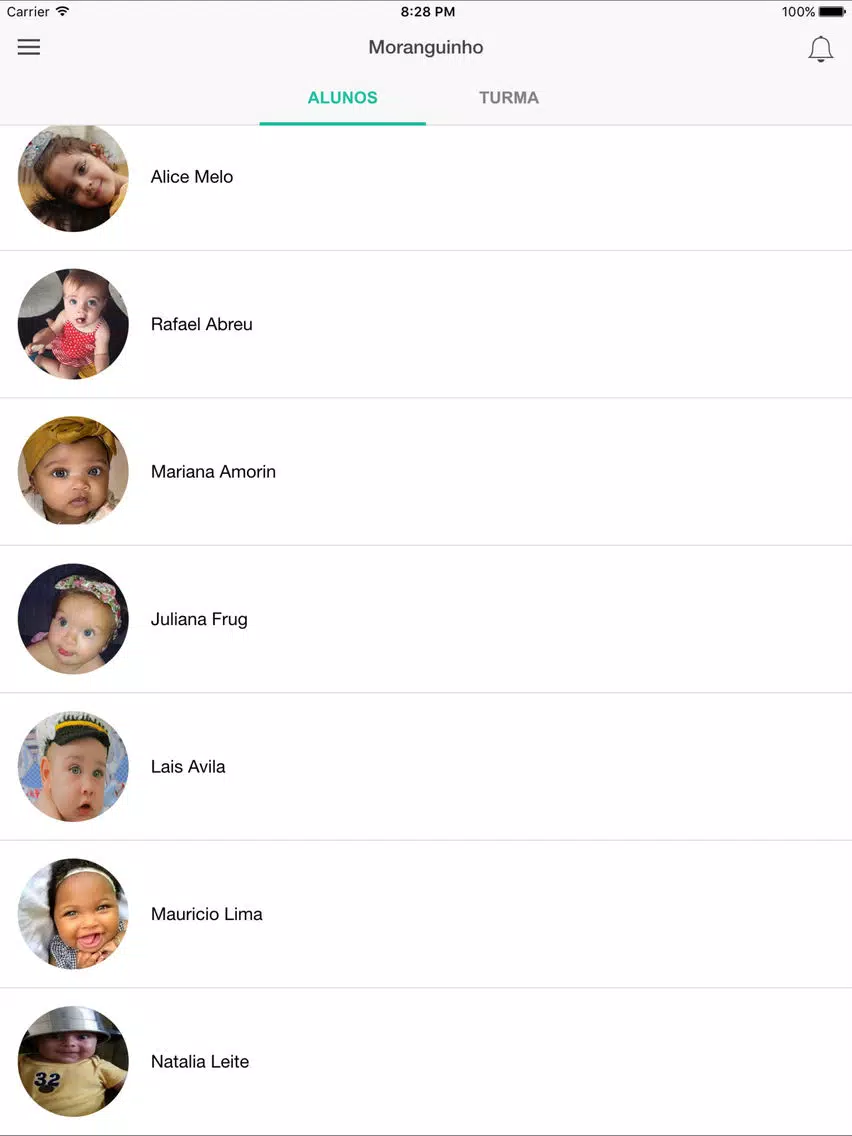Screen dimensions: 852x1136
Task: Tap Lais Avila's profile photo
Action: click(x=73, y=767)
